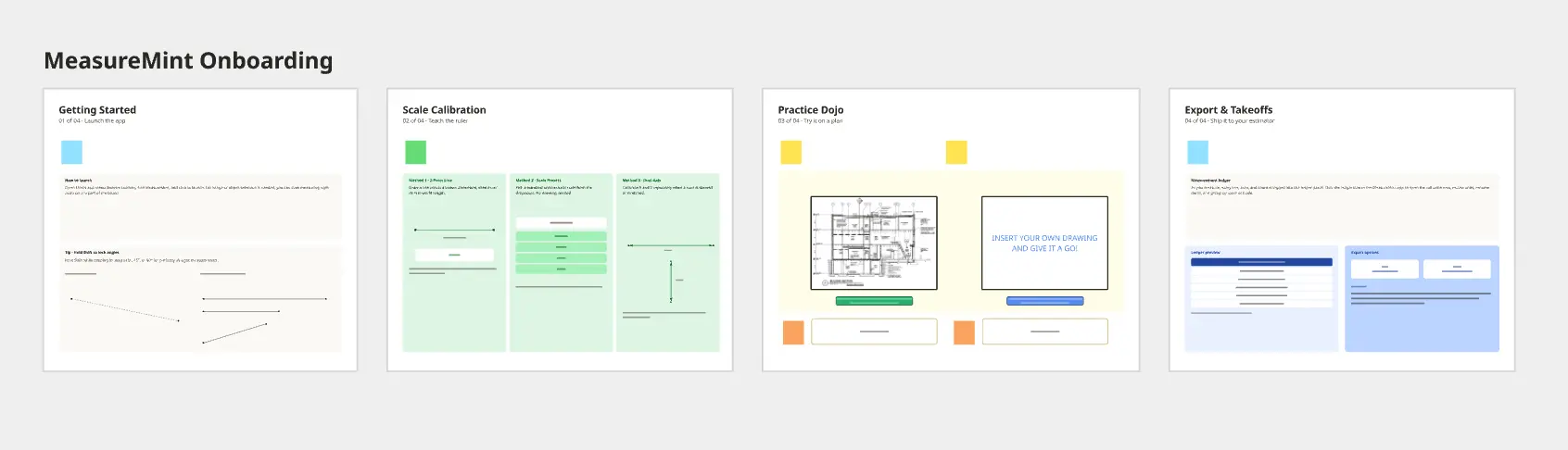
Task: Select the Export & Takeoffs frame title
Action: 1229,109
